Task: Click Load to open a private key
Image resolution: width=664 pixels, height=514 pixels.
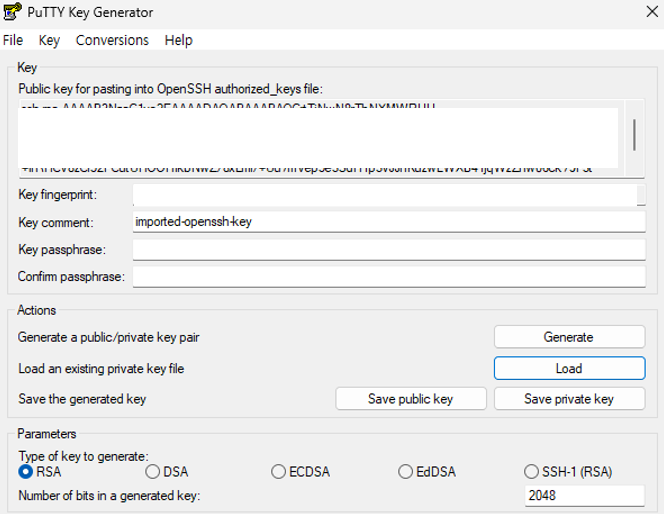Action: tap(570, 368)
